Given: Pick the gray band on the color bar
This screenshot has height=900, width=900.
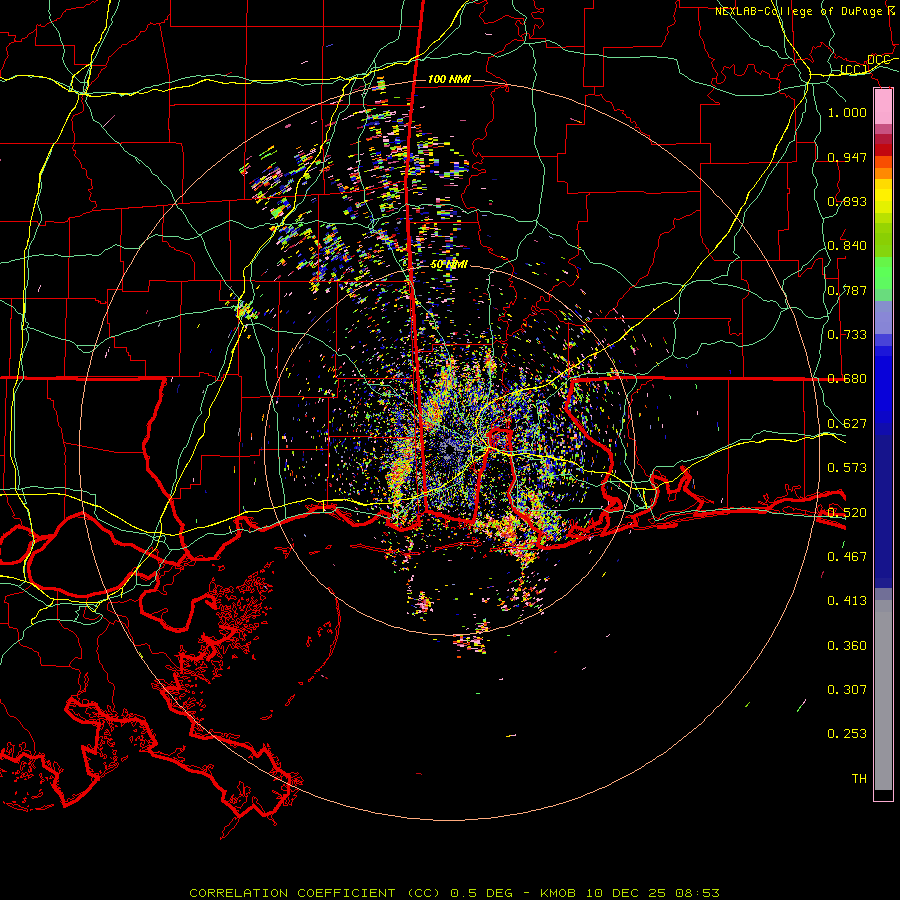Looking at the screenshot, I should point(883,695).
